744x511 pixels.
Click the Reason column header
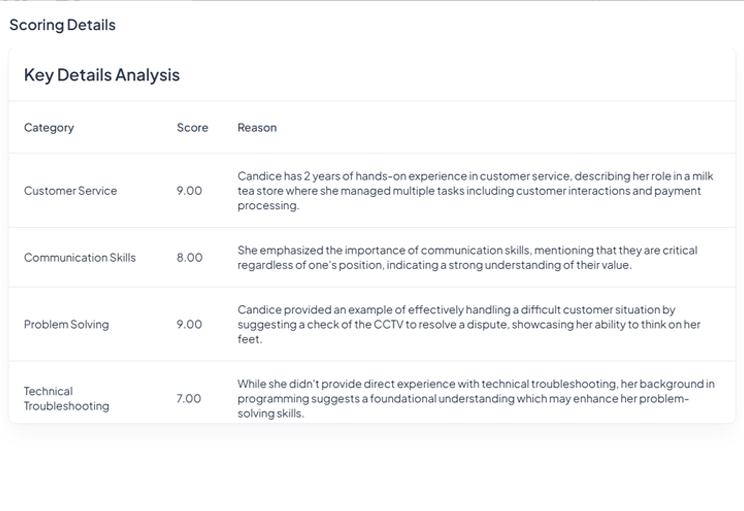(x=257, y=128)
